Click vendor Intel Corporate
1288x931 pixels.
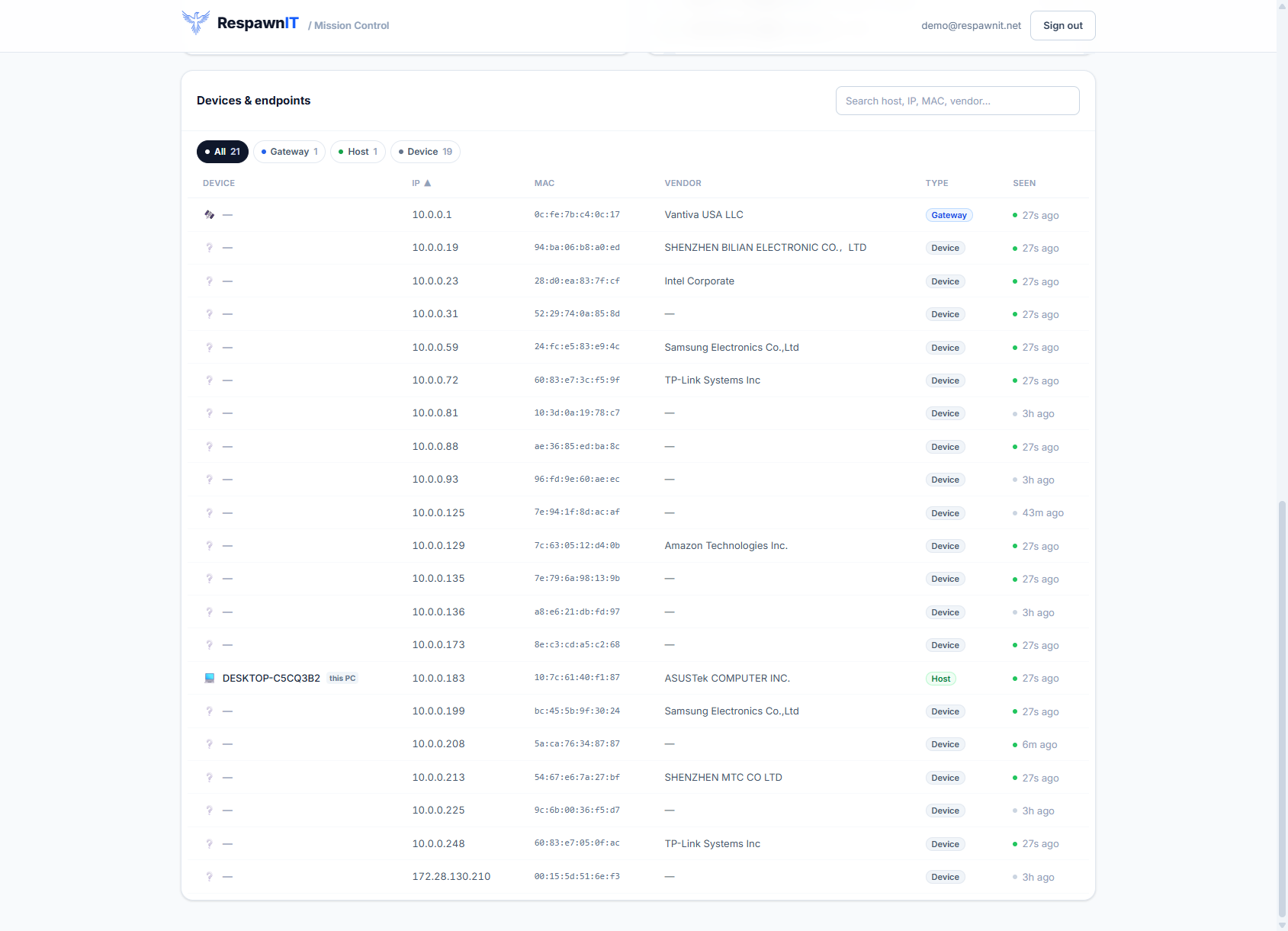click(699, 281)
